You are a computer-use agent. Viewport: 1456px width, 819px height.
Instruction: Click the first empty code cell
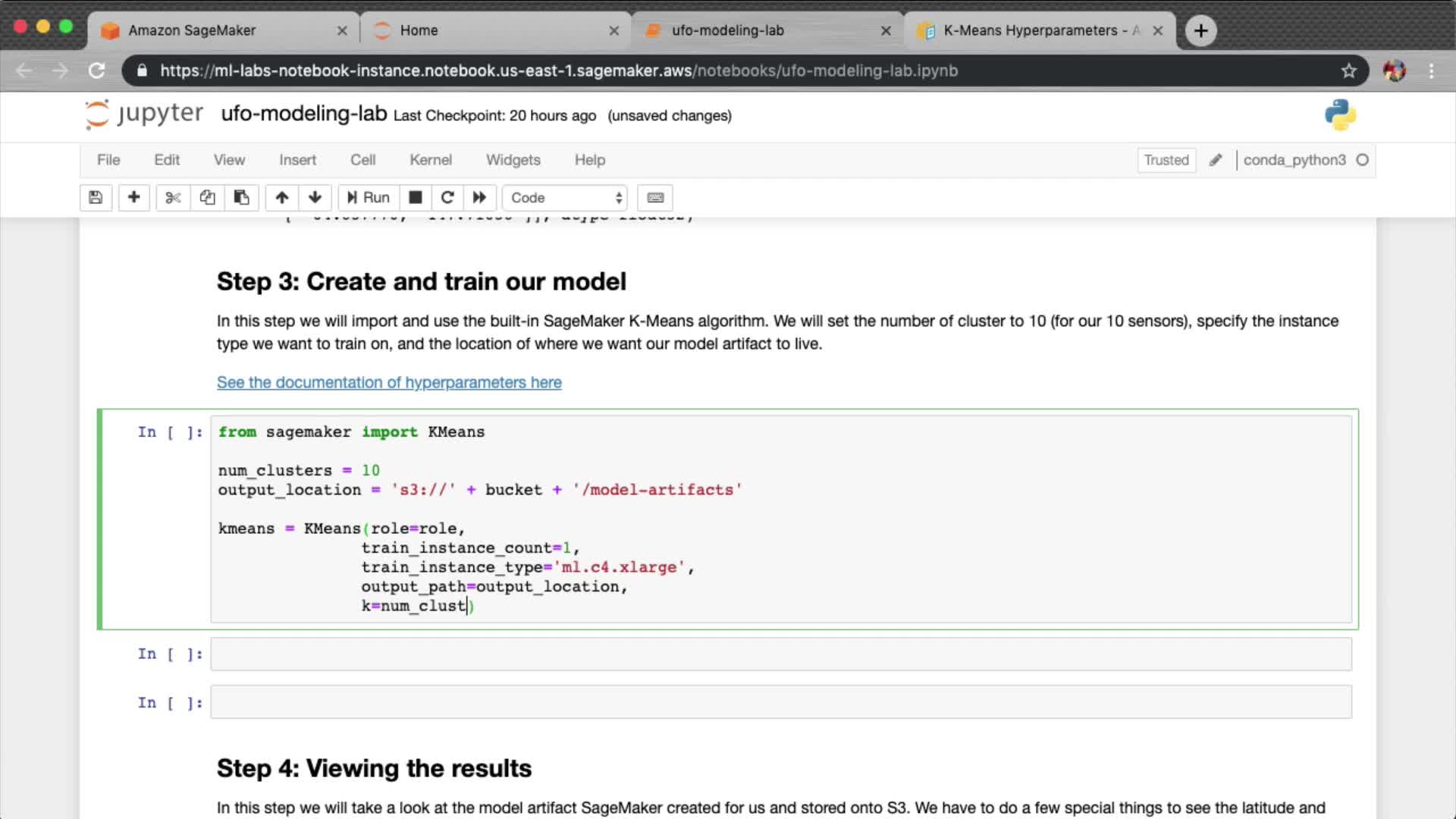click(780, 654)
